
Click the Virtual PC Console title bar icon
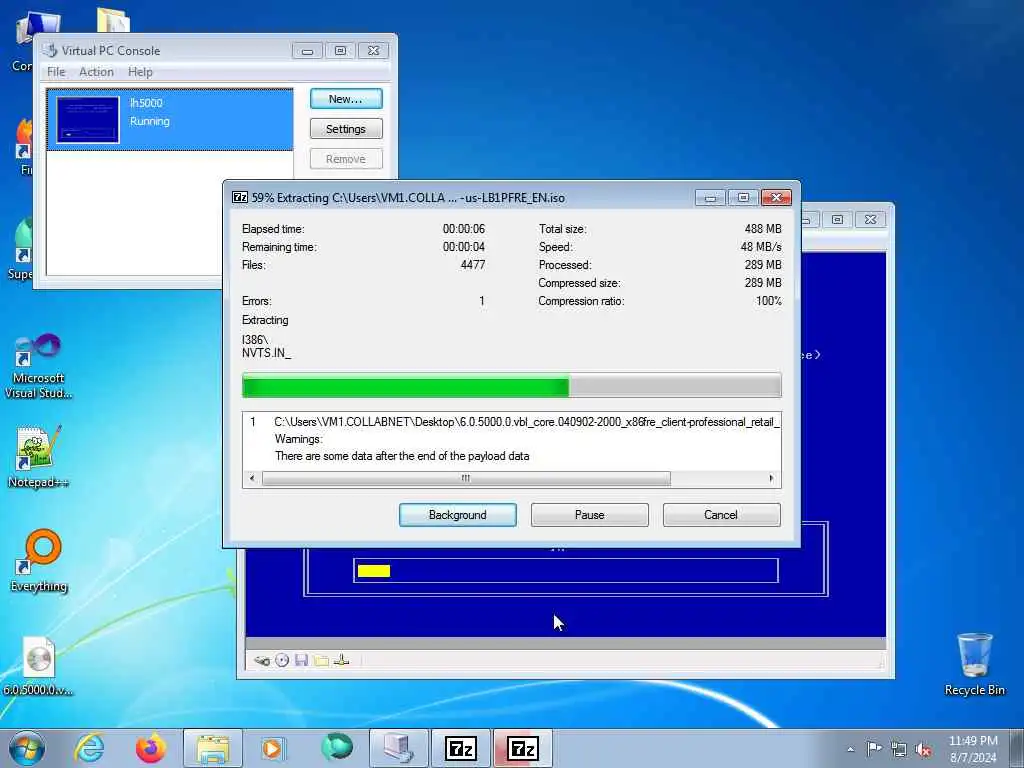coord(50,50)
